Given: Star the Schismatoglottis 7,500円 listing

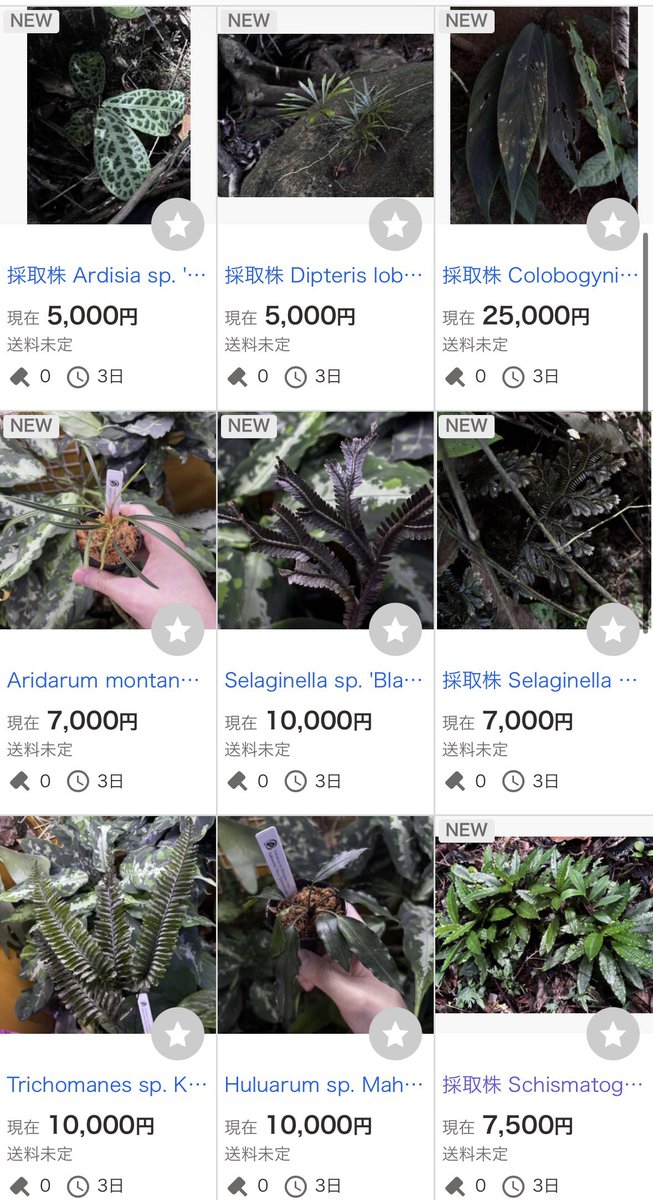Looking at the screenshot, I should 613,1034.
